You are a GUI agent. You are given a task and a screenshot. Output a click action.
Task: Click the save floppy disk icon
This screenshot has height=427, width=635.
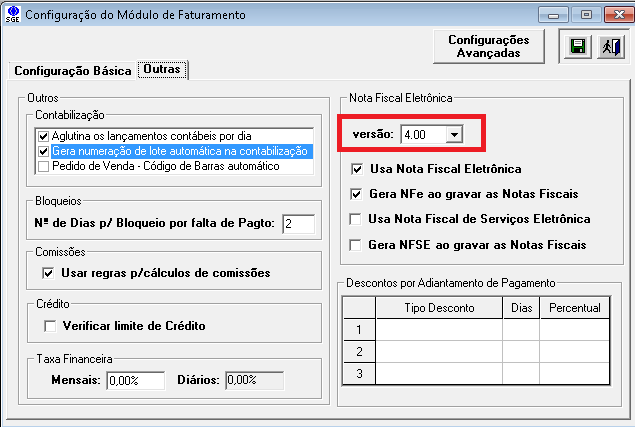(577, 47)
